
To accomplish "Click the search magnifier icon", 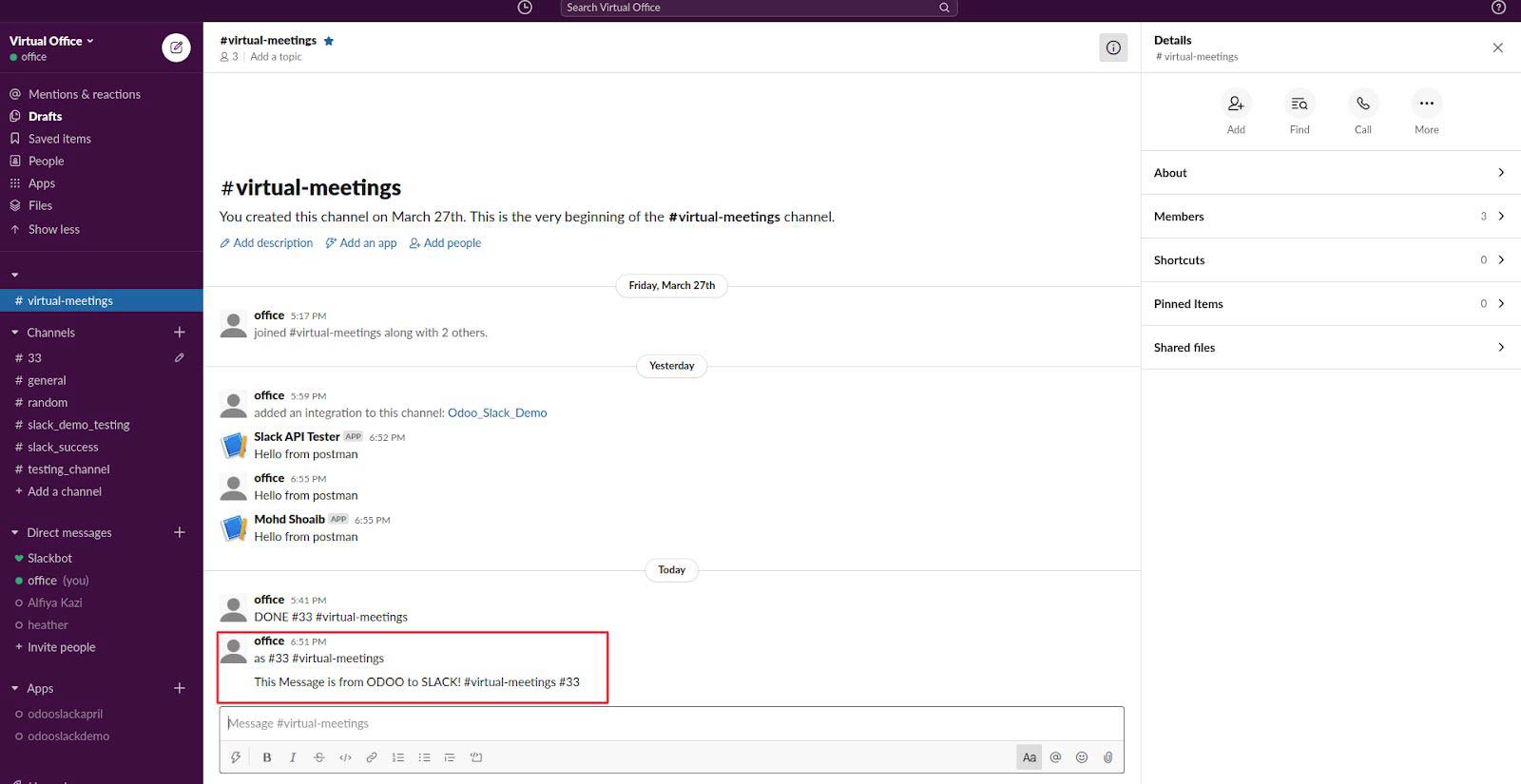I will [x=944, y=8].
